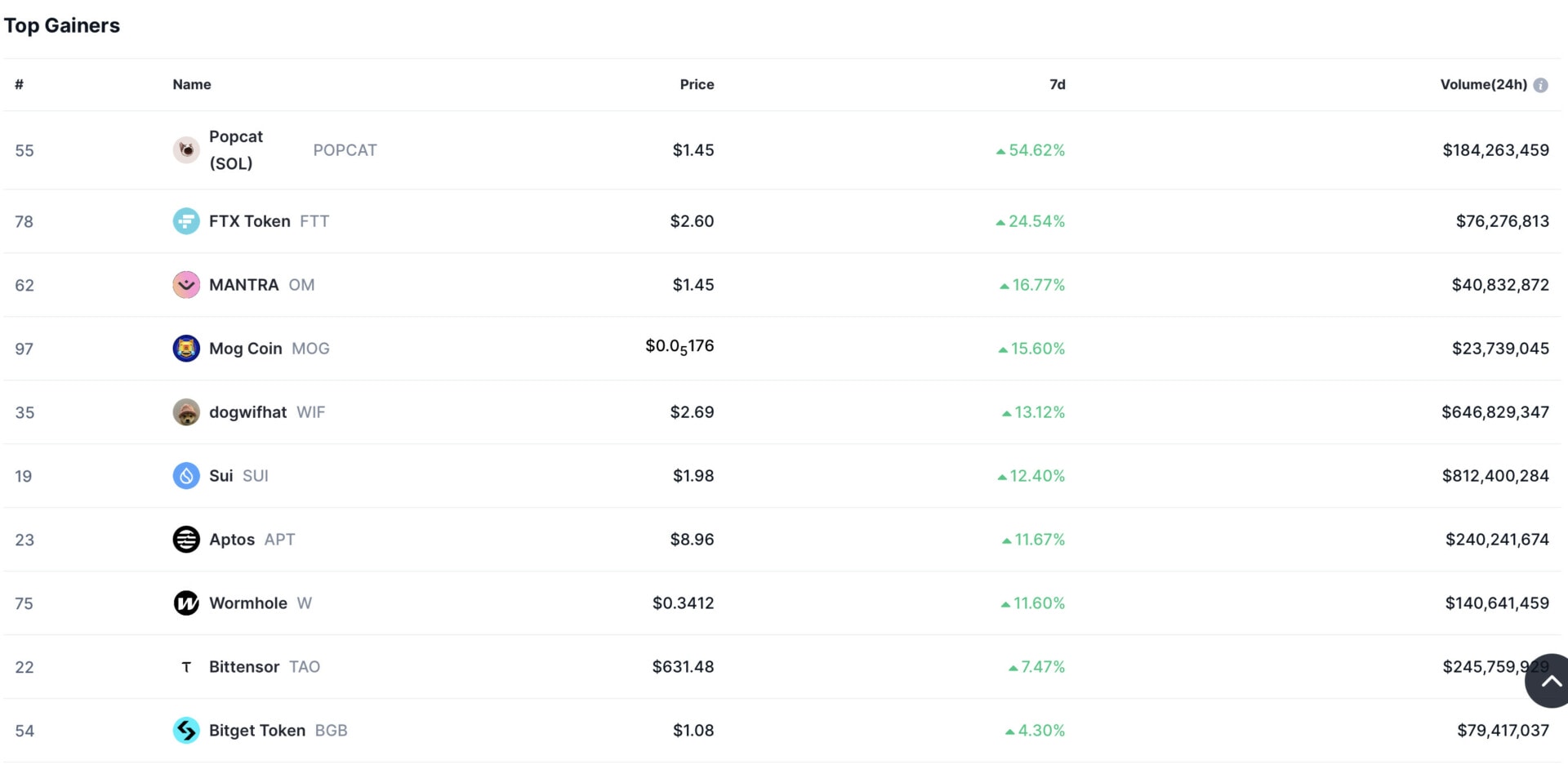
Task: Click the Sui water-drop logo
Action: 186,475
